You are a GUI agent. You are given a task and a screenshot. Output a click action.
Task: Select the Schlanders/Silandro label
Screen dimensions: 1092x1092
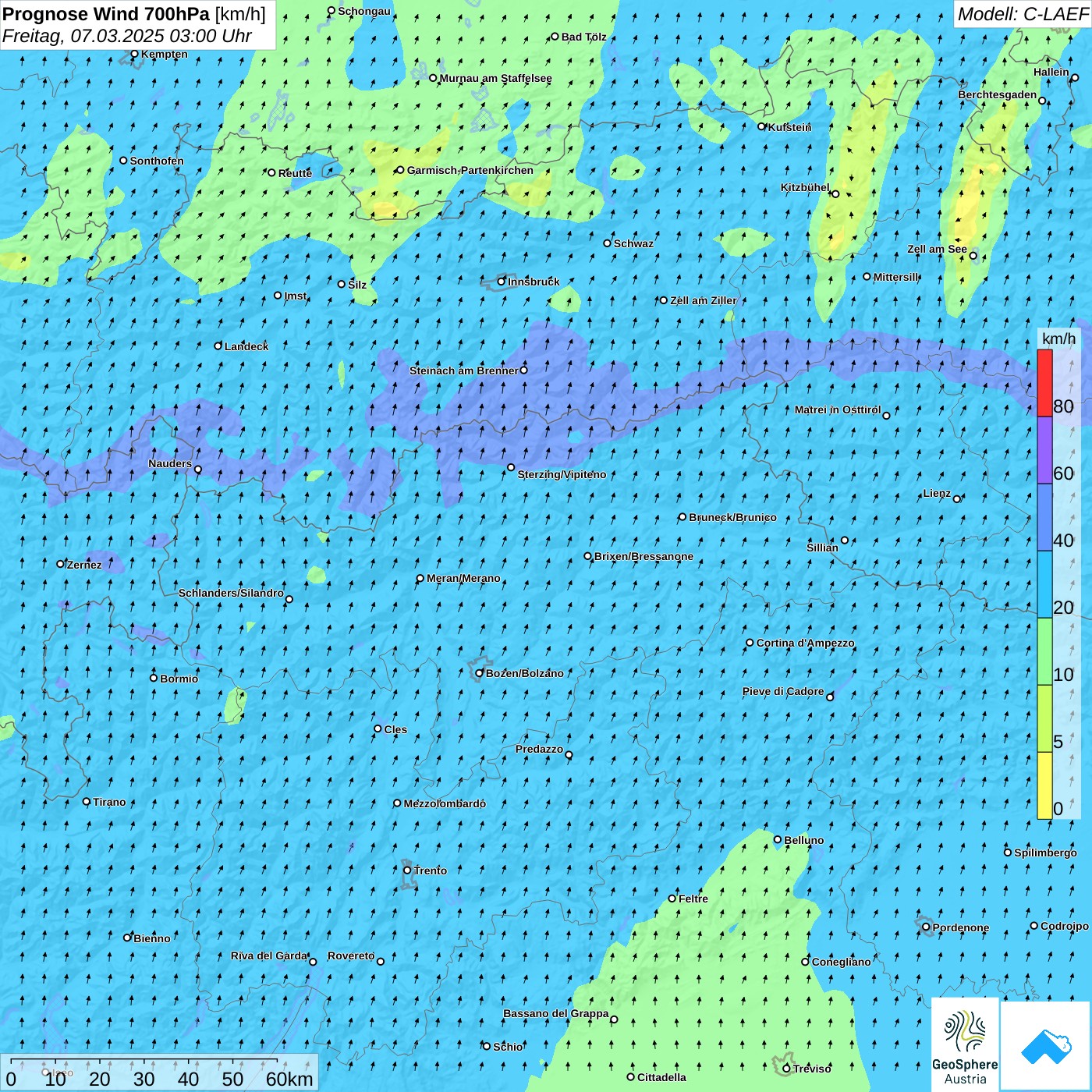pyautogui.click(x=231, y=593)
